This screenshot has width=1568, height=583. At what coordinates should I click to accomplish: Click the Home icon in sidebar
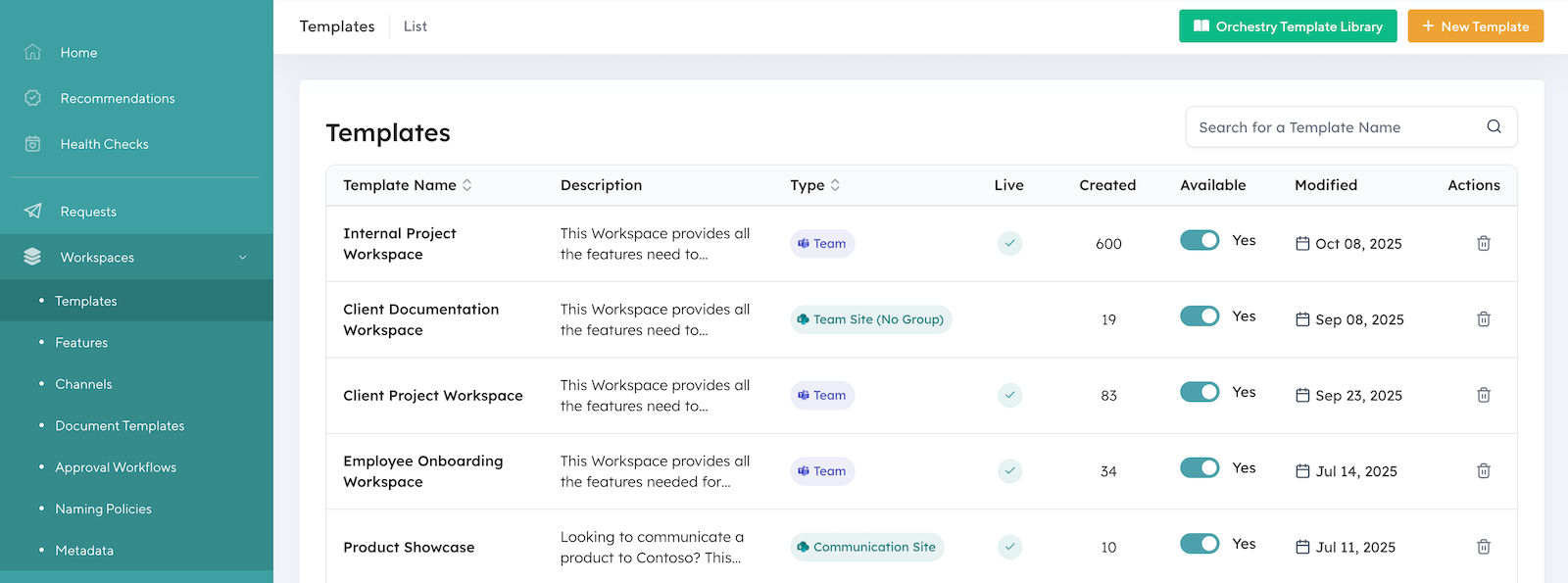(32, 53)
